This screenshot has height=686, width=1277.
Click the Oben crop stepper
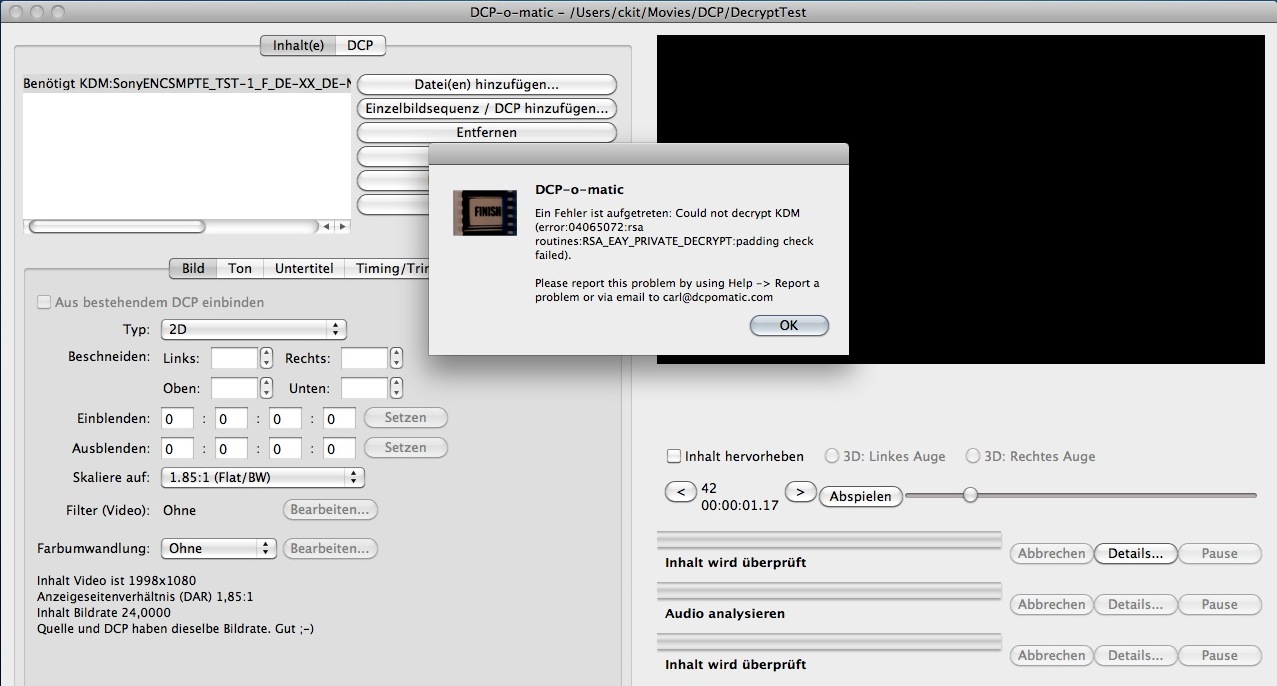click(266, 388)
